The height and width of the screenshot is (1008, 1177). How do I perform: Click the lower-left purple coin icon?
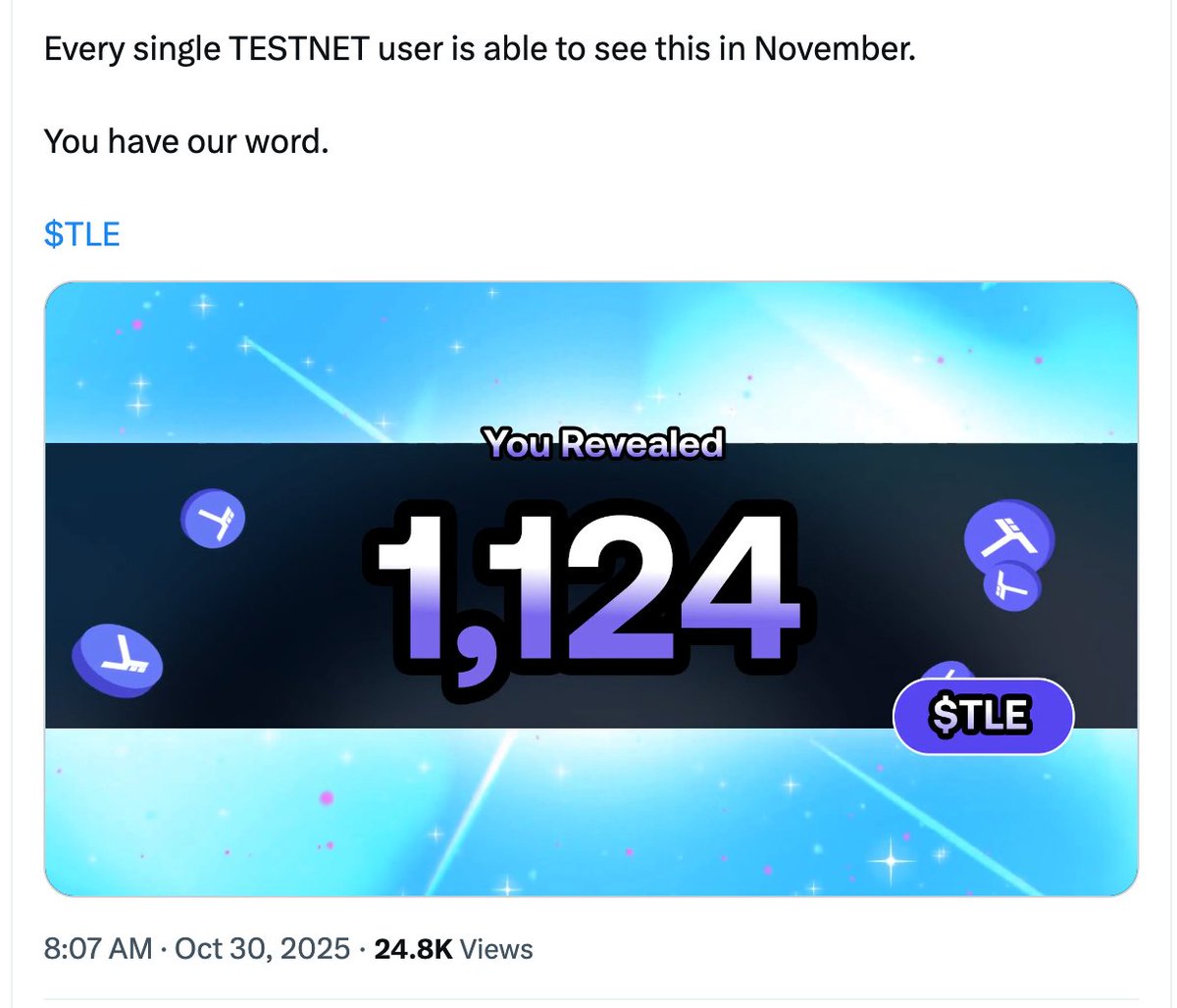(x=117, y=661)
